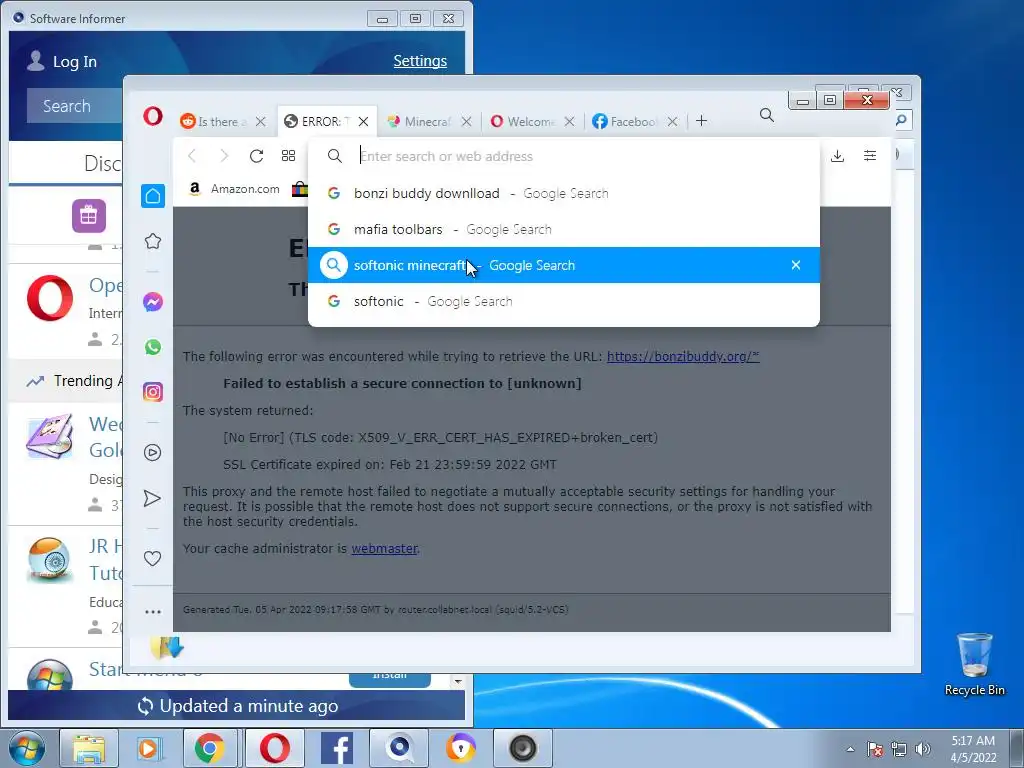1024x768 pixels.
Task: Open Pinboards heart in Opera sidebar
Action: coord(152,558)
